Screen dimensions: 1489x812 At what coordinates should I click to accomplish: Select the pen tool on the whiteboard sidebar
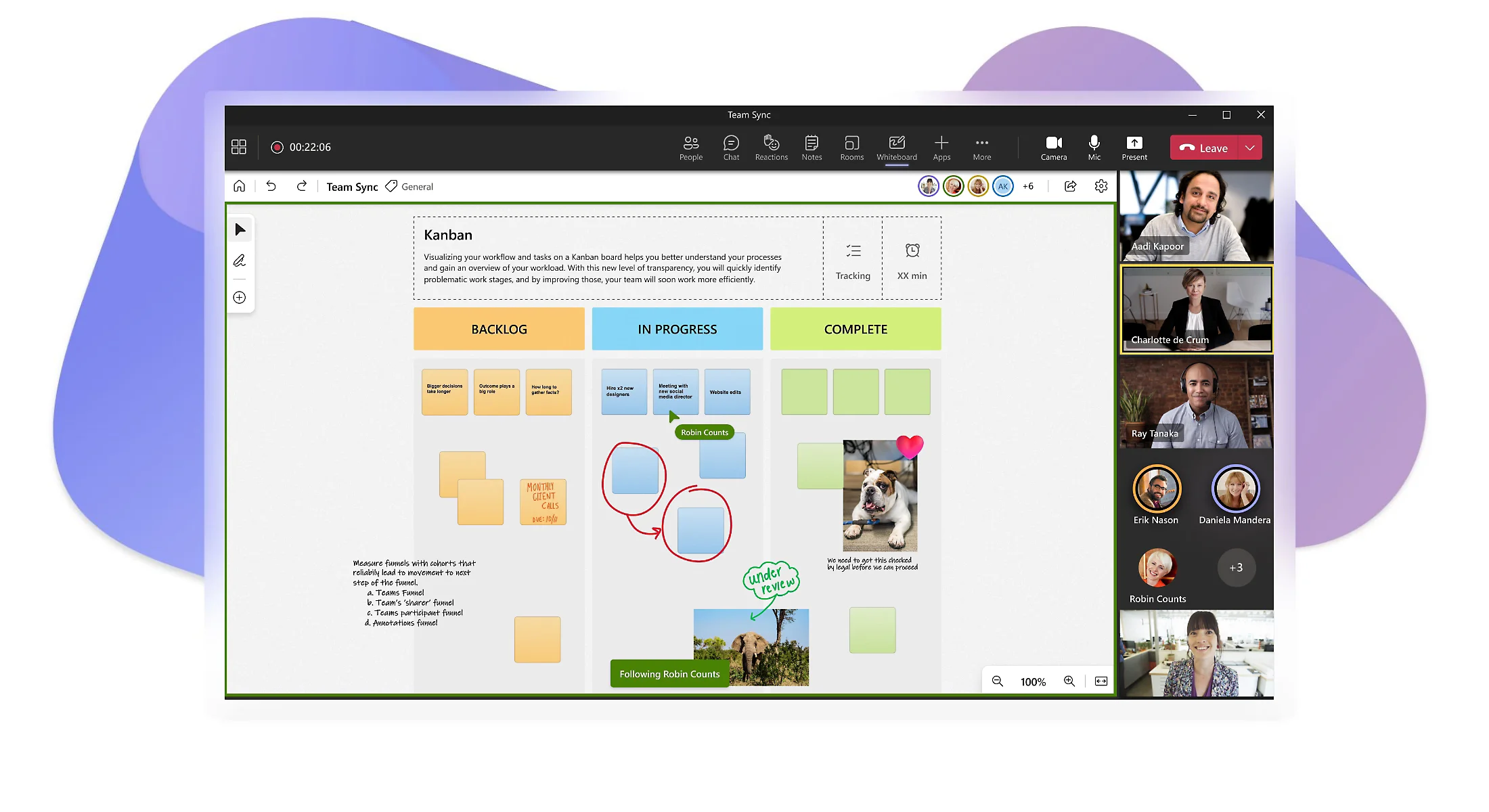(240, 261)
